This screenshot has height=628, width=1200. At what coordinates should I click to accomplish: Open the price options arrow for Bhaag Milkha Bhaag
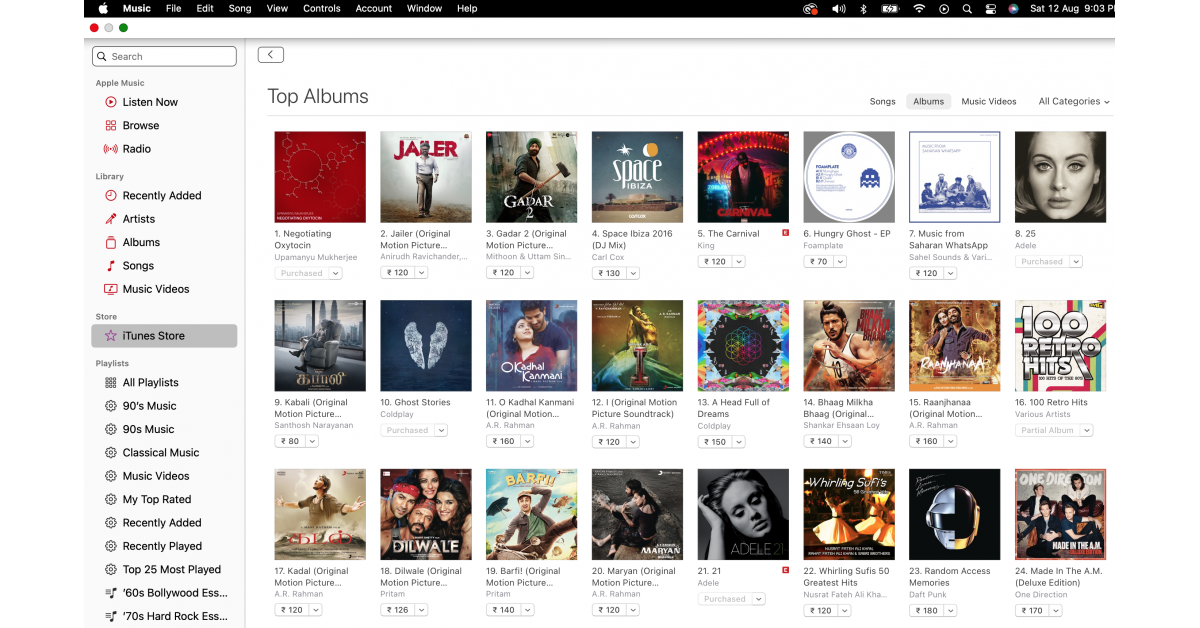845,441
